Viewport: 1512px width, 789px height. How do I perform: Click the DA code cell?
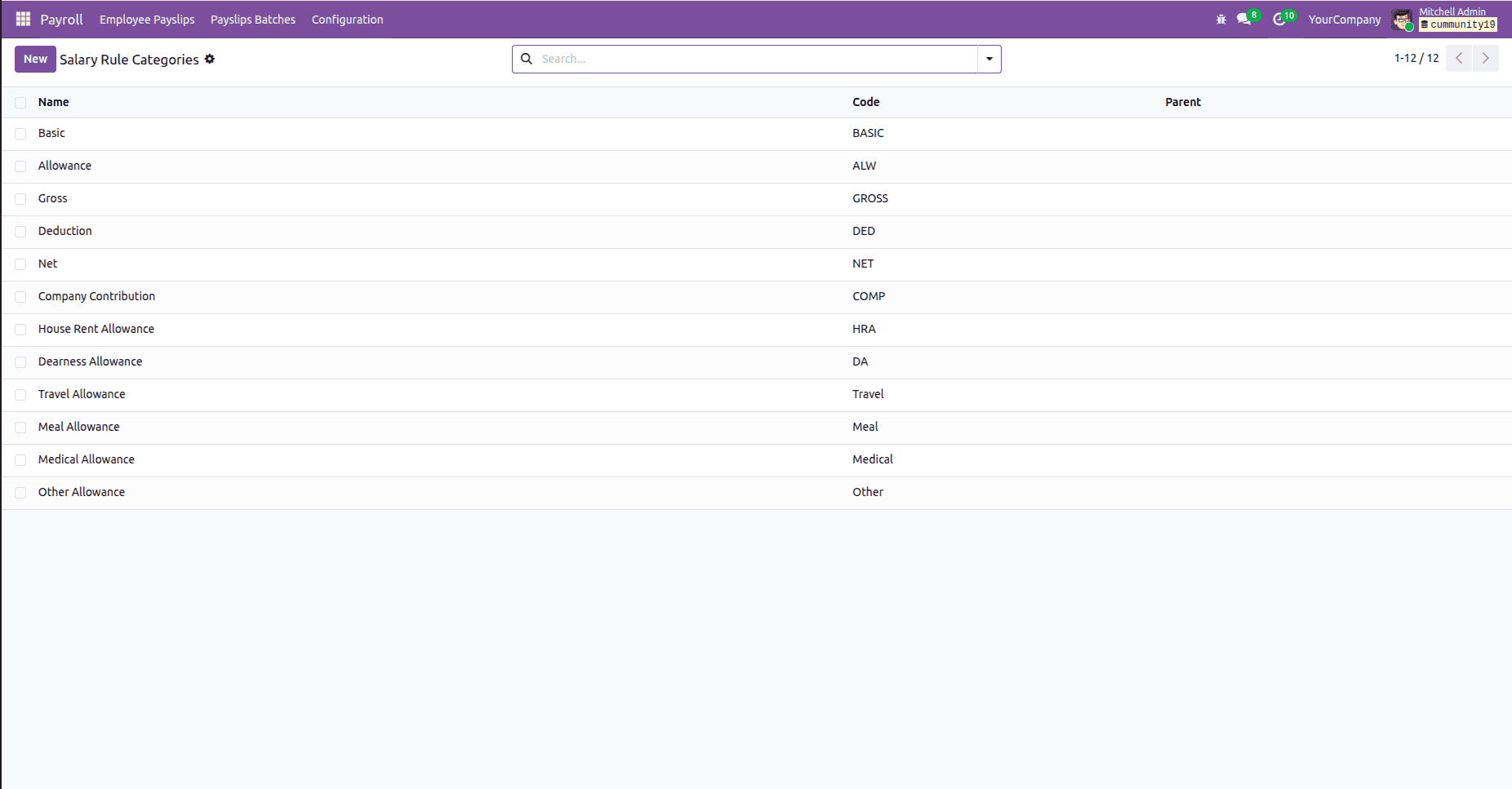(x=860, y=361)
